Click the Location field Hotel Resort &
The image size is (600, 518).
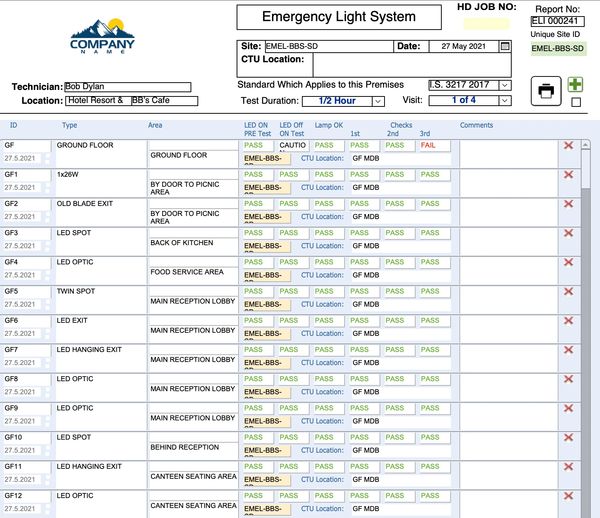click(98, 101)
